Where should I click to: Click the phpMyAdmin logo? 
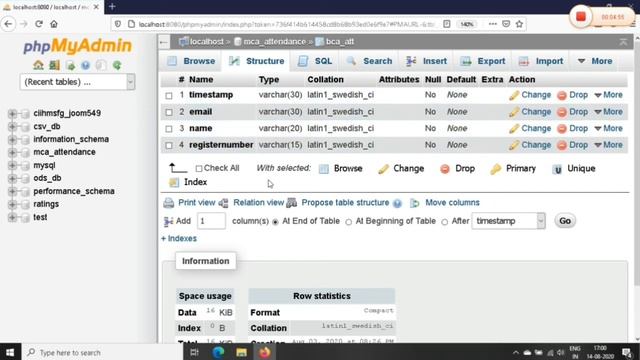coord(78,46)
